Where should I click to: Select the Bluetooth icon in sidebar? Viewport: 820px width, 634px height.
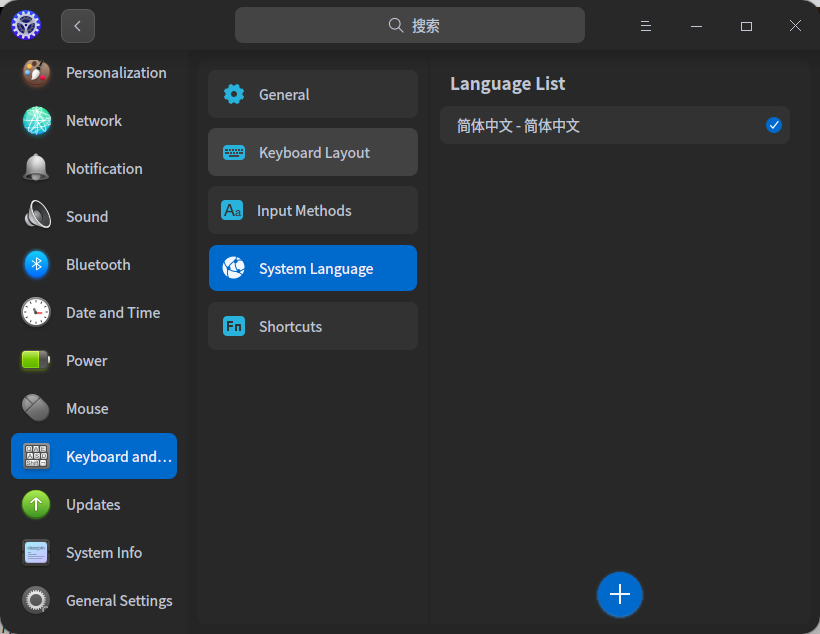[36, 265]
